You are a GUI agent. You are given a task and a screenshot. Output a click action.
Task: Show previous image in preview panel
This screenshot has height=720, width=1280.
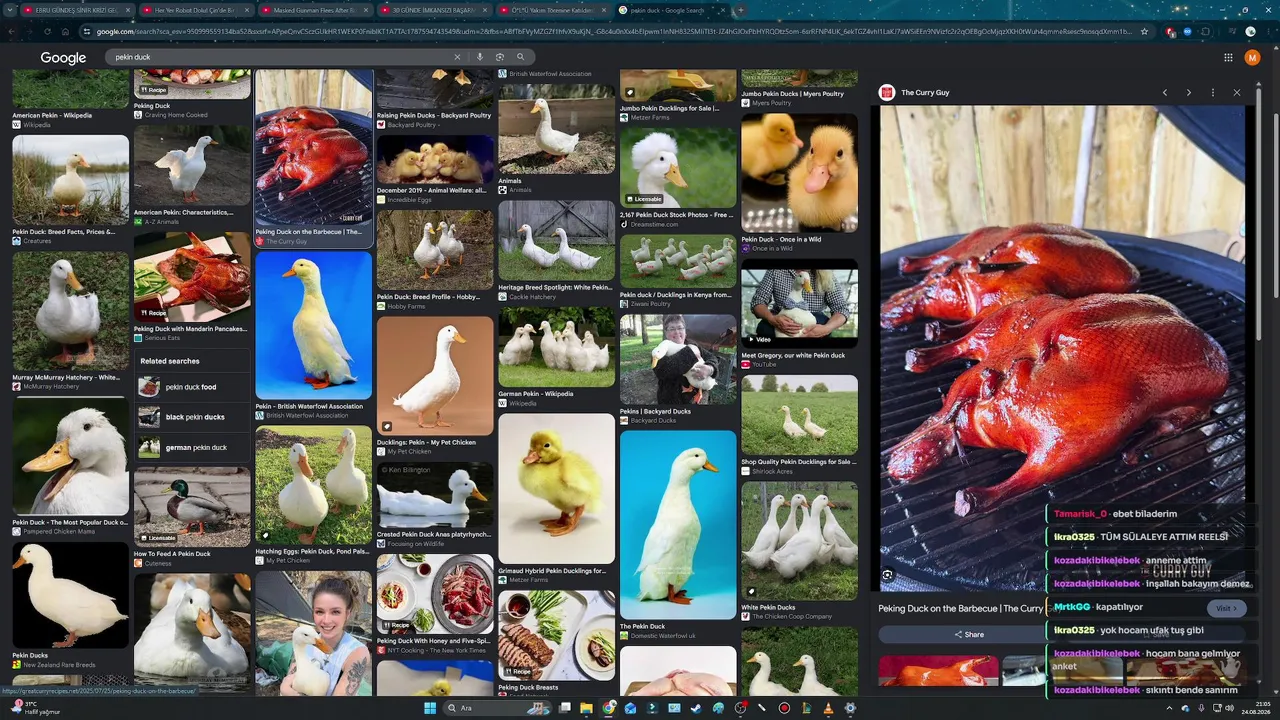point(1165,93)
